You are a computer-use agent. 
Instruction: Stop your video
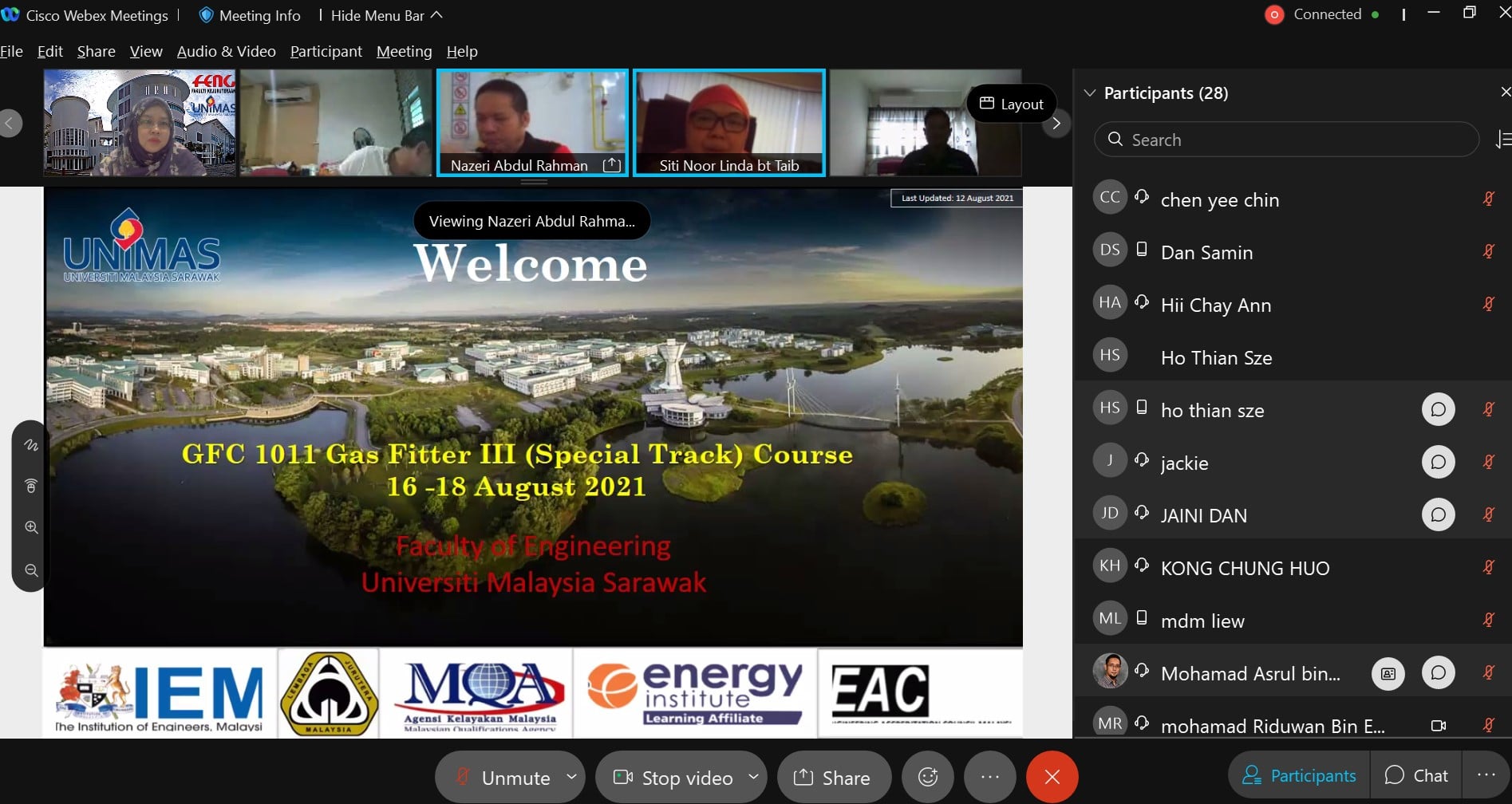(x=673, y=778)
